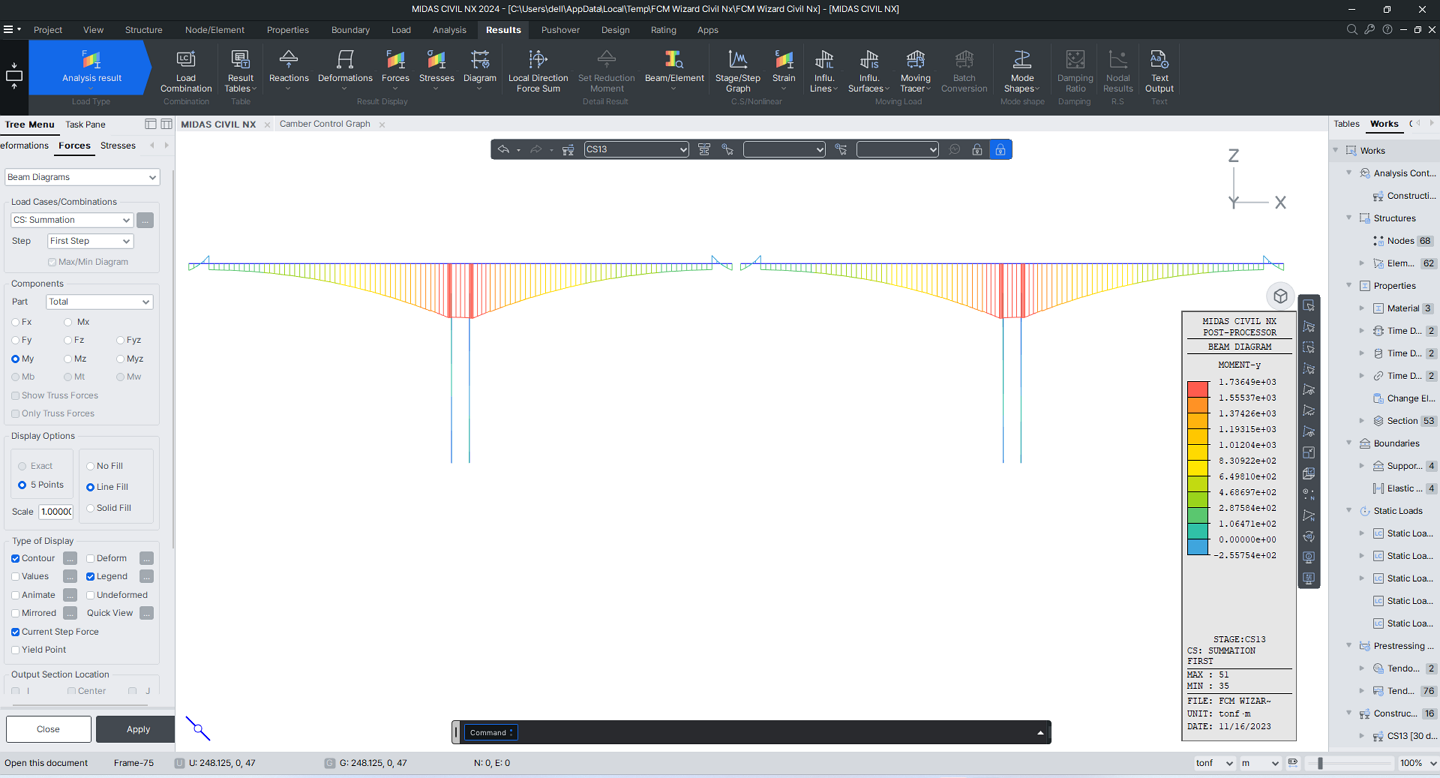The image size is (1440, 778).
Task: Open the Stresses results icon
Action: tap(436, 70)
